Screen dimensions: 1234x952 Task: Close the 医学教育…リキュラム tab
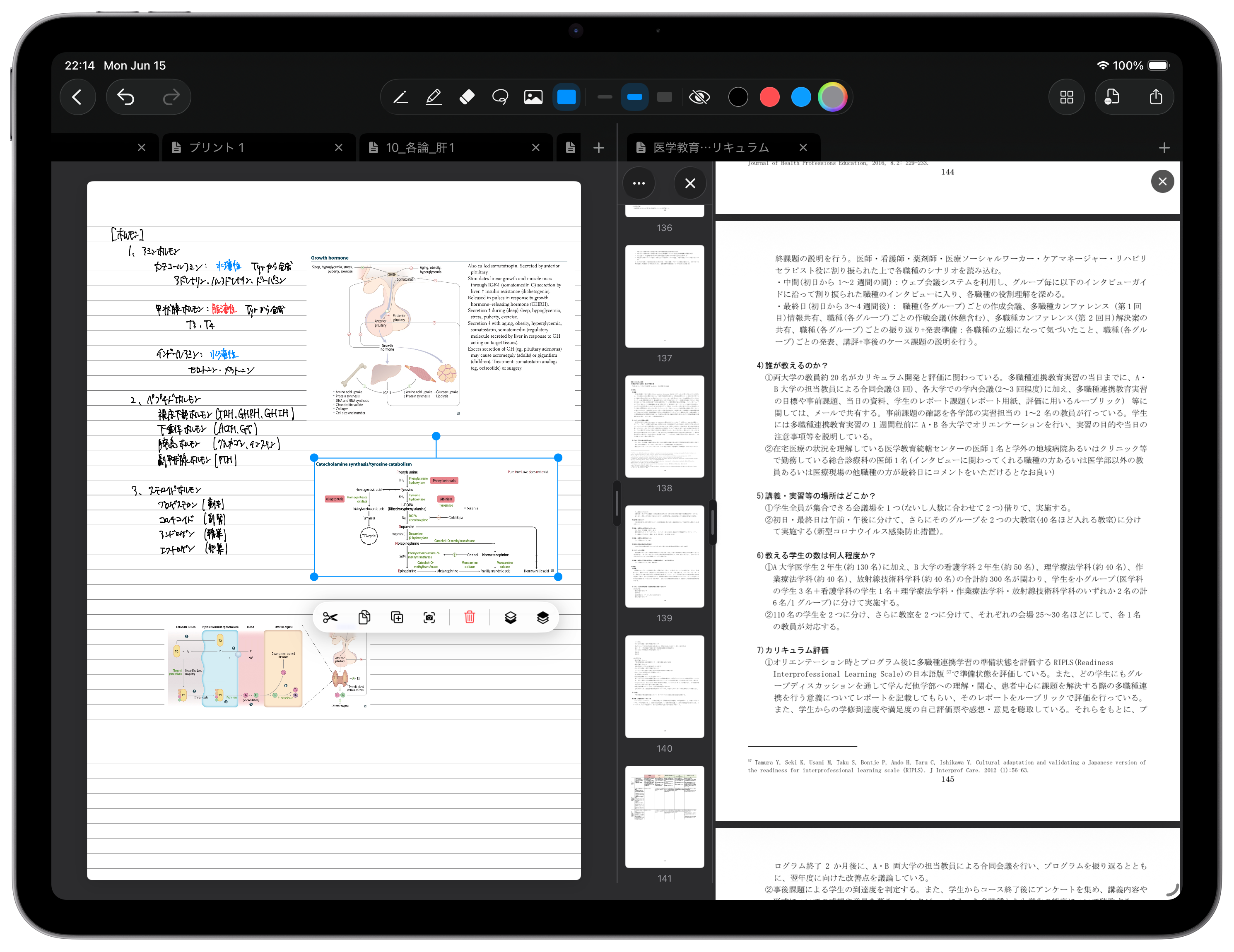(803, 147)
